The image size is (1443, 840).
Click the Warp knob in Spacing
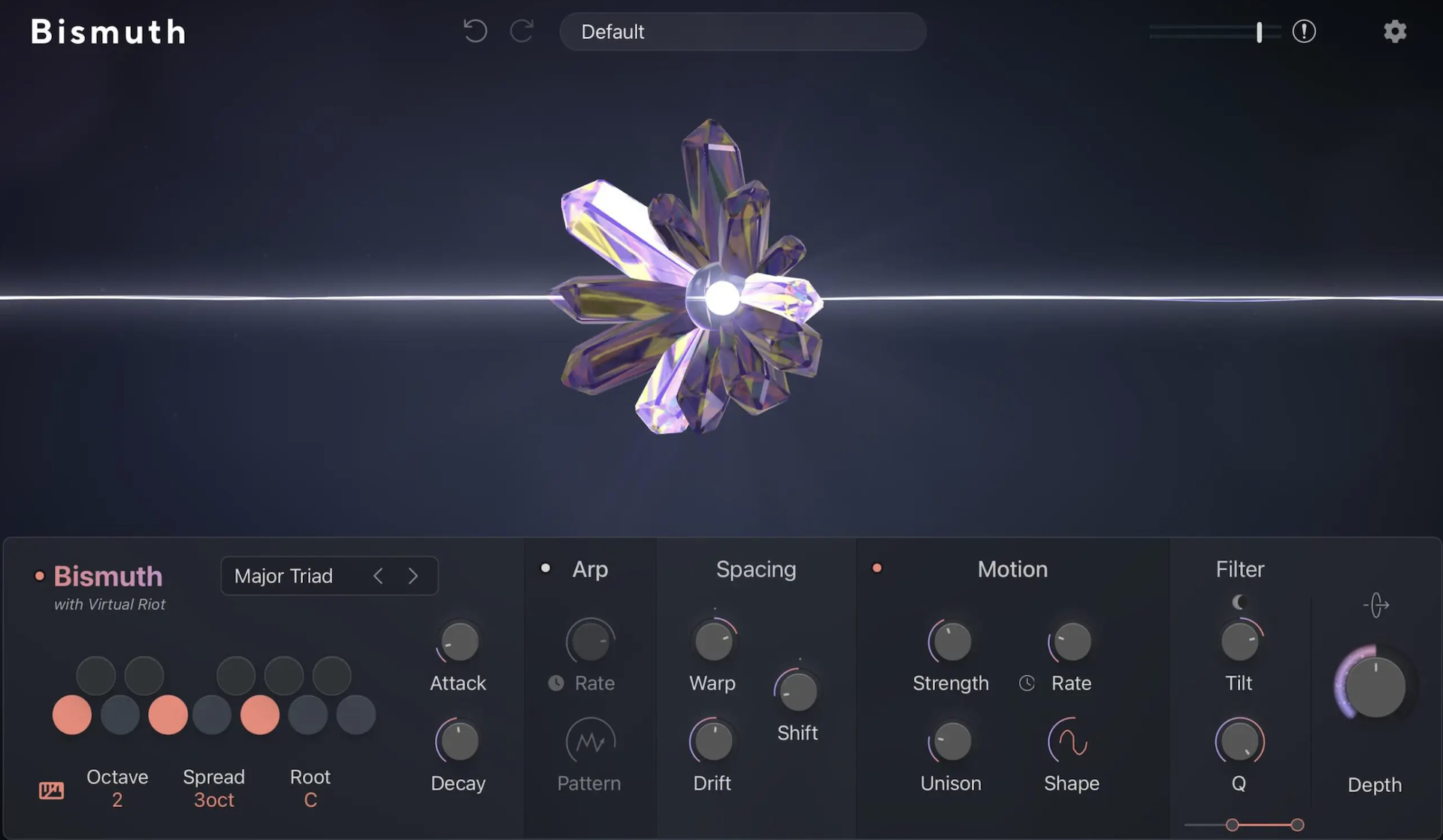point(713,642)
